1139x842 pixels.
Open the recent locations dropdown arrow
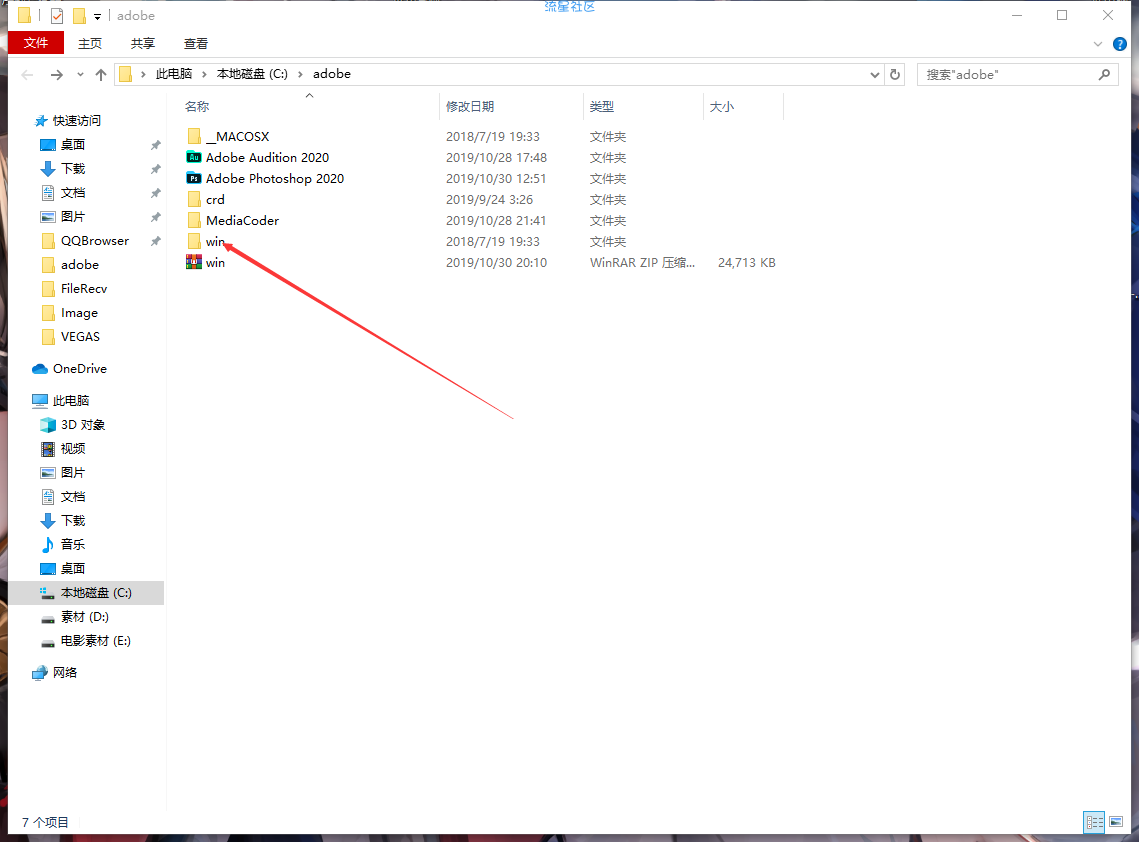point(79,75)
